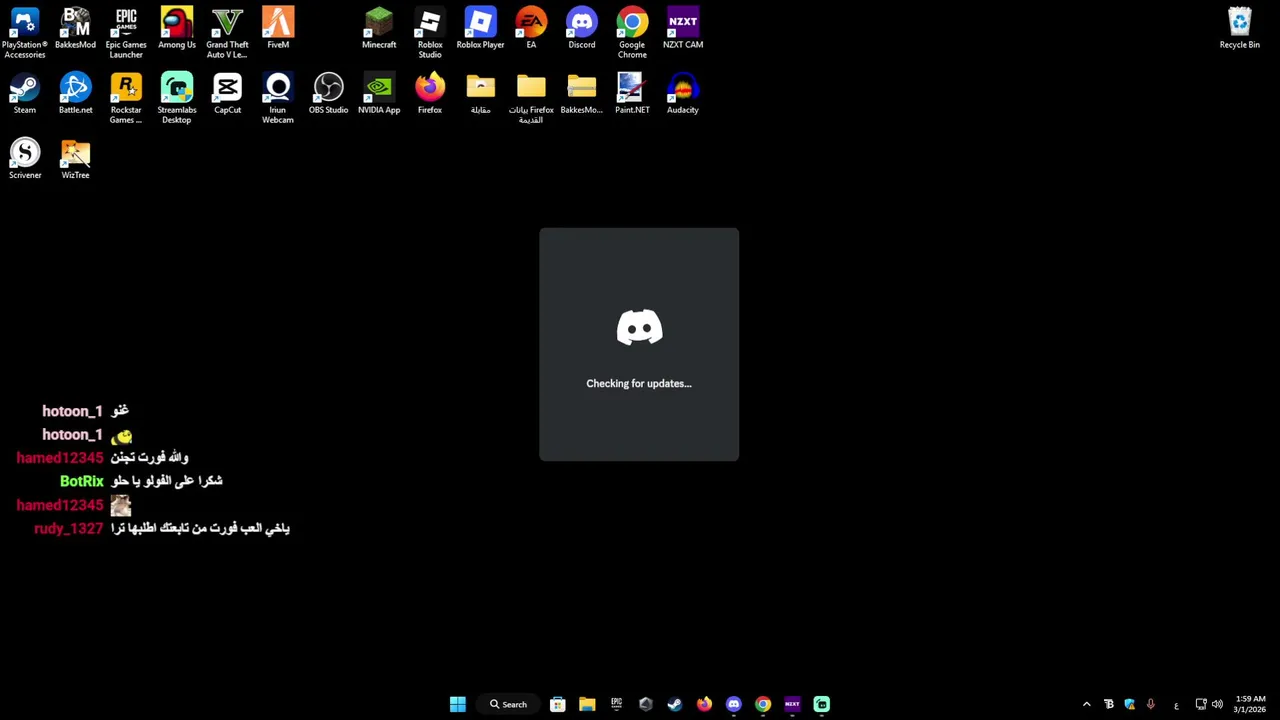Viewport: 1280px width, 720px height.
Task: Select Grand Theft Auto V desktop icon
Action: tap(227, 32)
